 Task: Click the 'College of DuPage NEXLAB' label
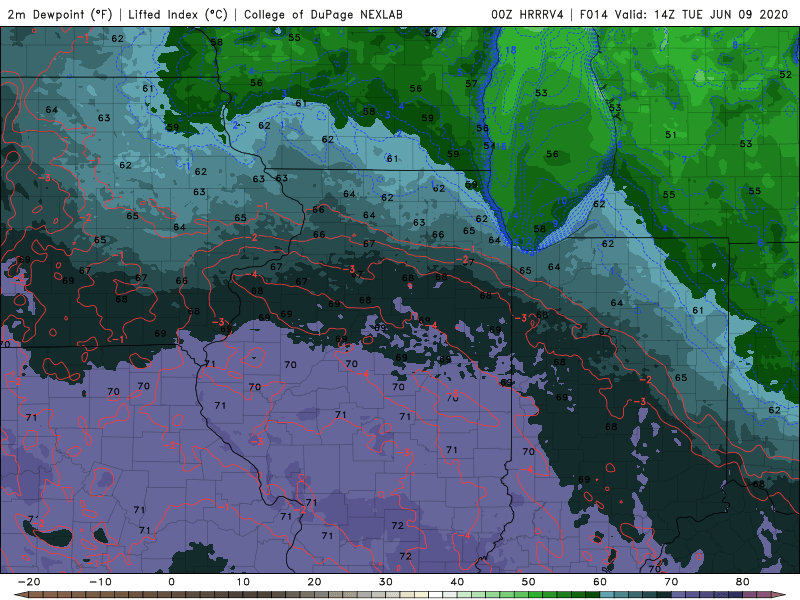click(323, 14)
